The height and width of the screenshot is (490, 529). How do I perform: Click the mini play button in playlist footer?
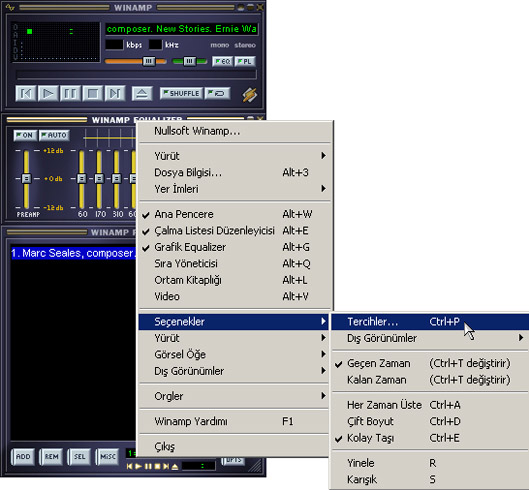click(x=139, y=466)
